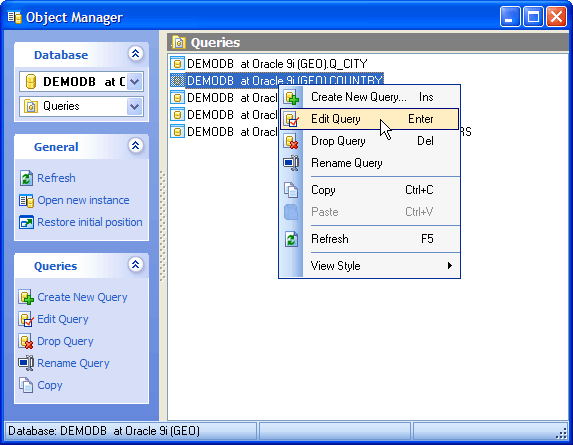Choose Edit Query from context menu
This screenshot has width=573, height=445.
tap(369, 119)
